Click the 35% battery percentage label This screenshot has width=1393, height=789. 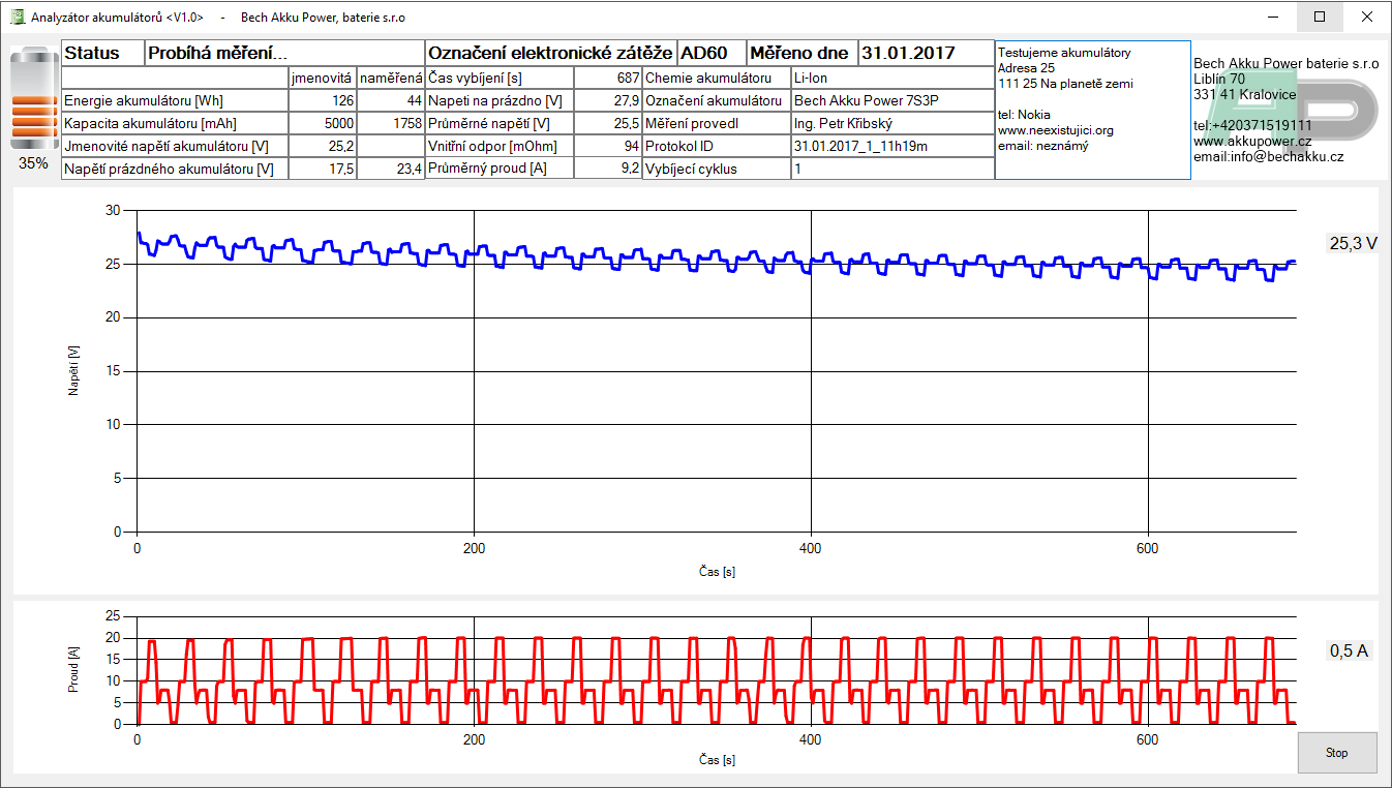[x=33, y=163]
